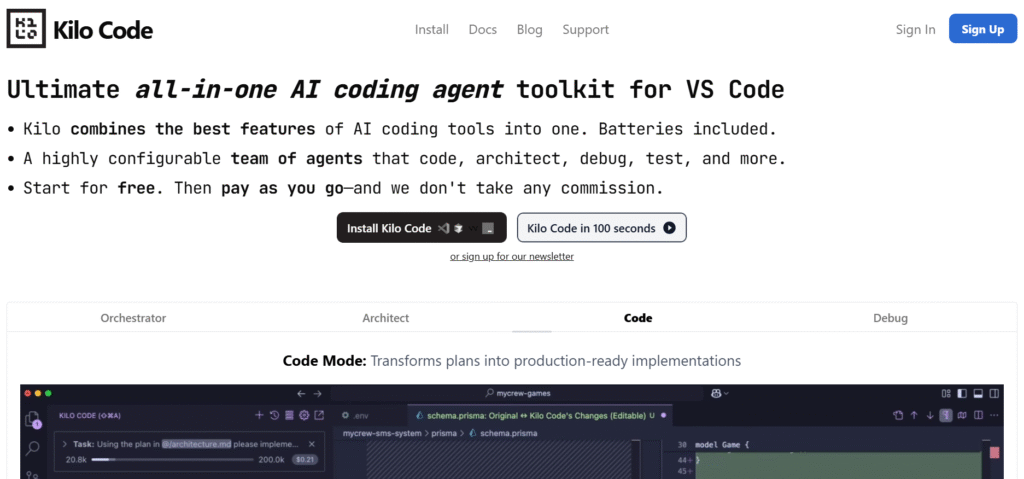Click the plus new task icon
Viewport: 1024px width, 479px height.
(259, 415)
